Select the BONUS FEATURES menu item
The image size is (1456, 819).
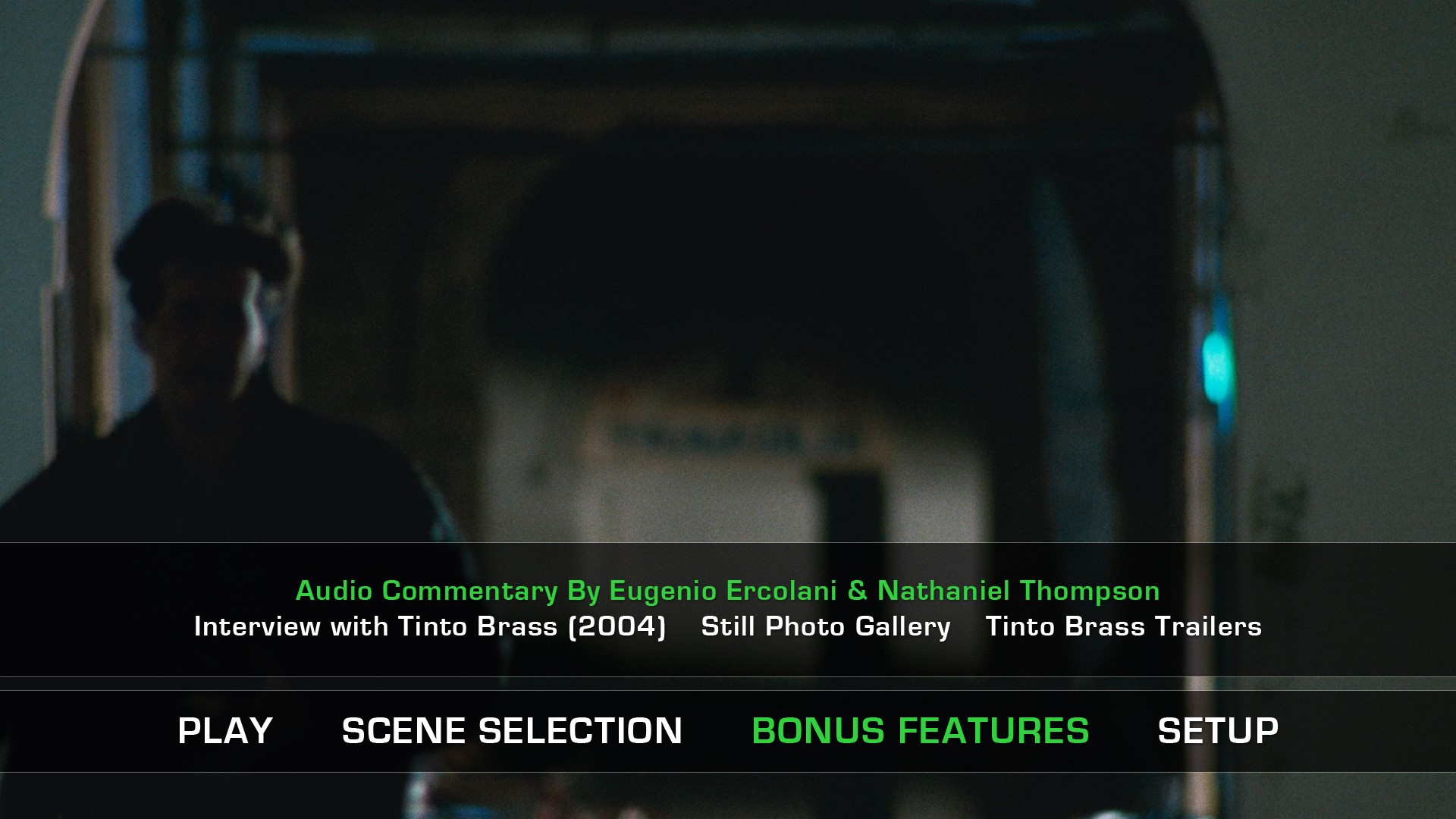(920, 731)
